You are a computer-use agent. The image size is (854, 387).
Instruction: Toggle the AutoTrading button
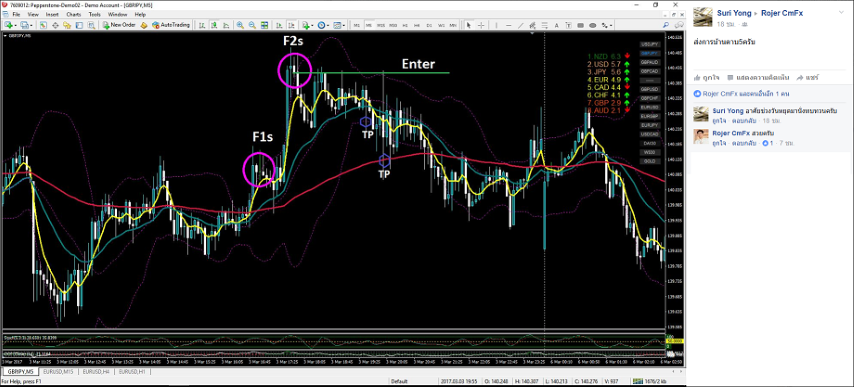(171, 25)
